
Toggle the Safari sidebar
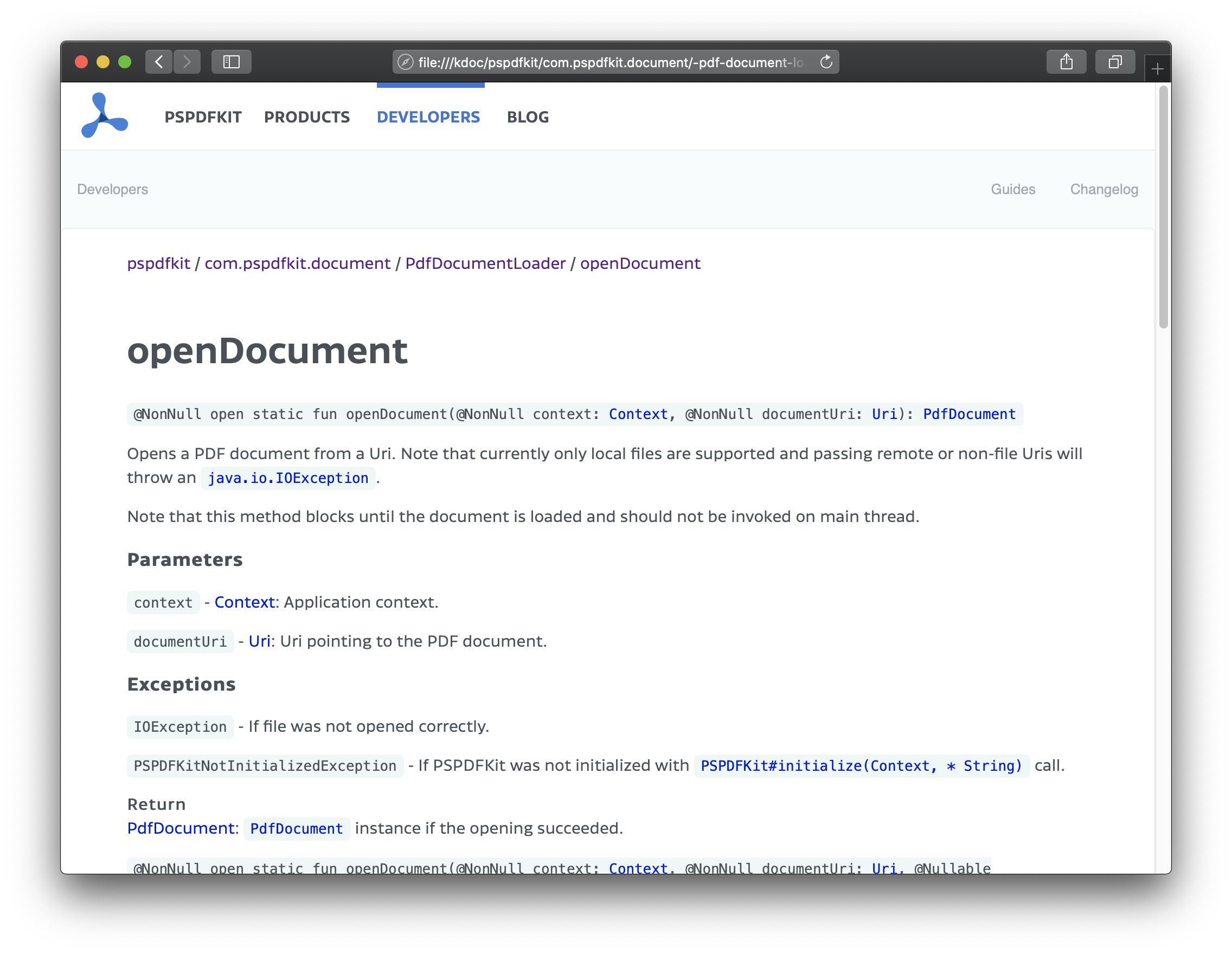[230, 62]
